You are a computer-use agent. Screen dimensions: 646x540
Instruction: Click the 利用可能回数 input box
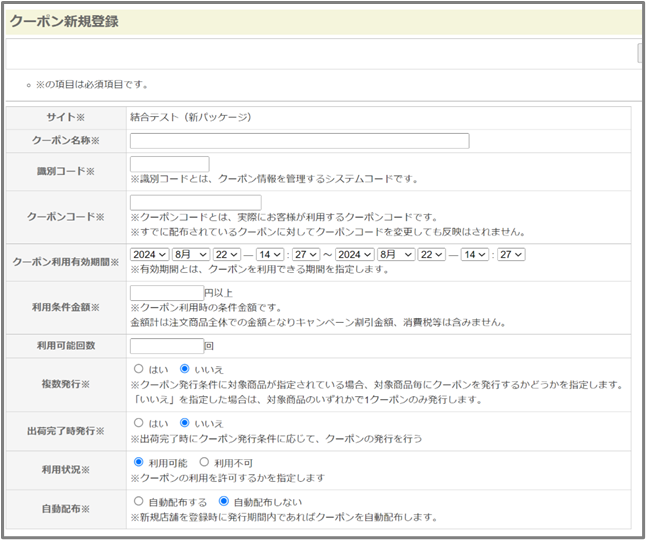pyautogui.click(x=166, y=346)
